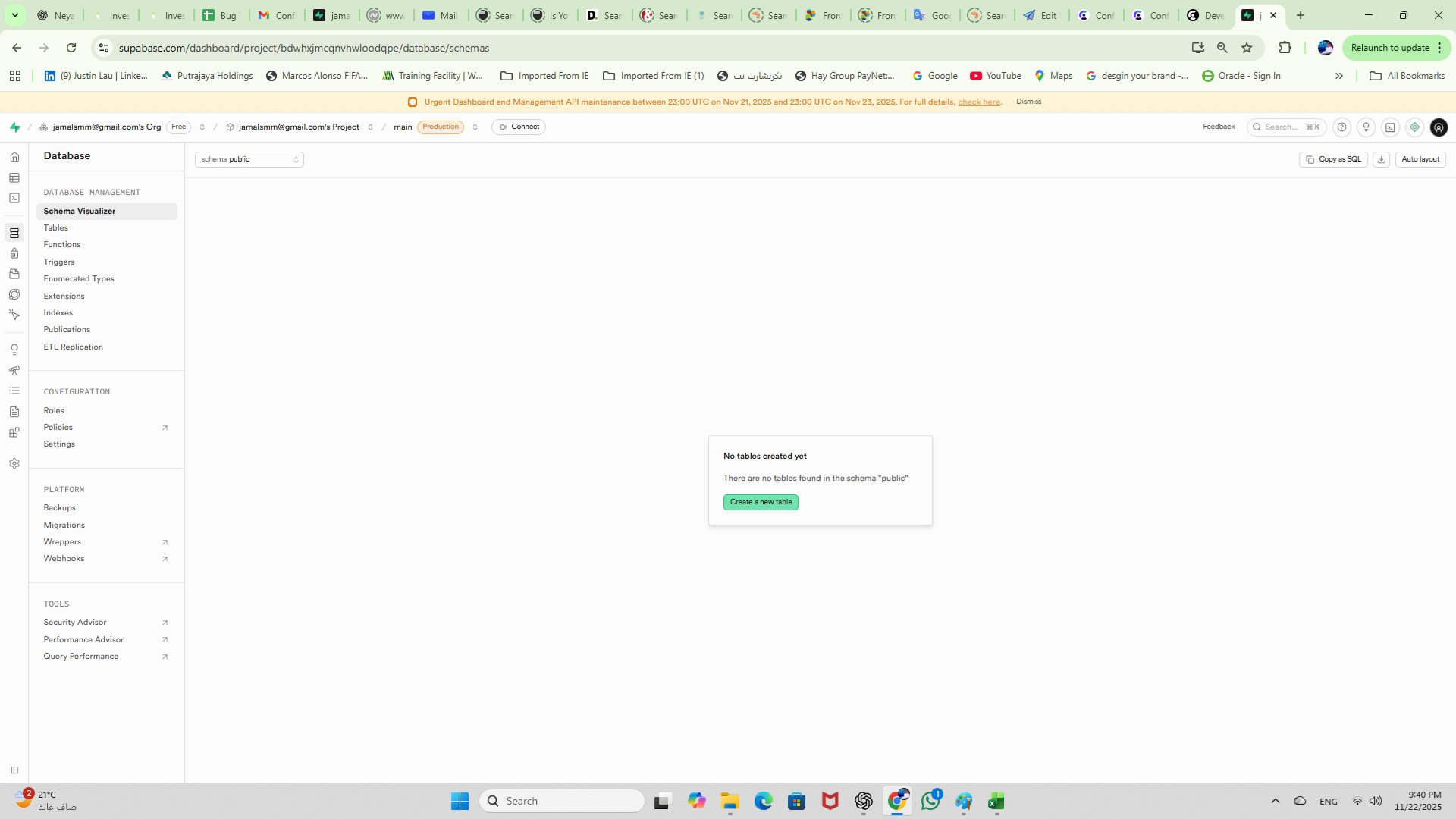Click the Copy as SQL button
1456x819 pixels.
tap(1333, 159)
